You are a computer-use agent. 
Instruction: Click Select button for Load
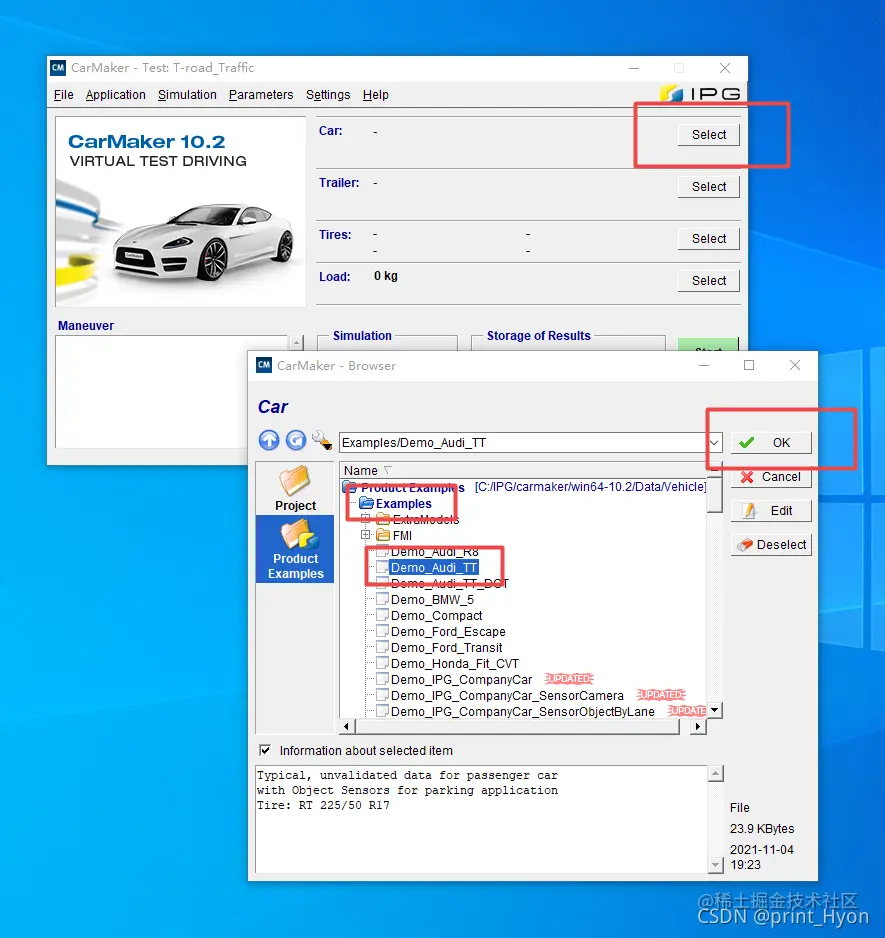coord(708,281)
